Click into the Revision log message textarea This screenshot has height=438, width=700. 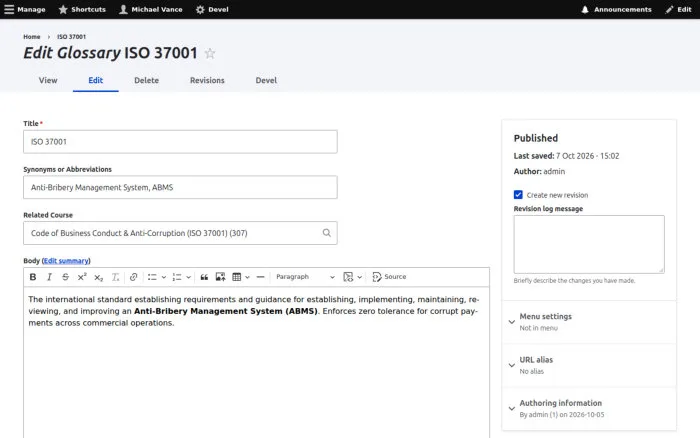coord(589,244)
